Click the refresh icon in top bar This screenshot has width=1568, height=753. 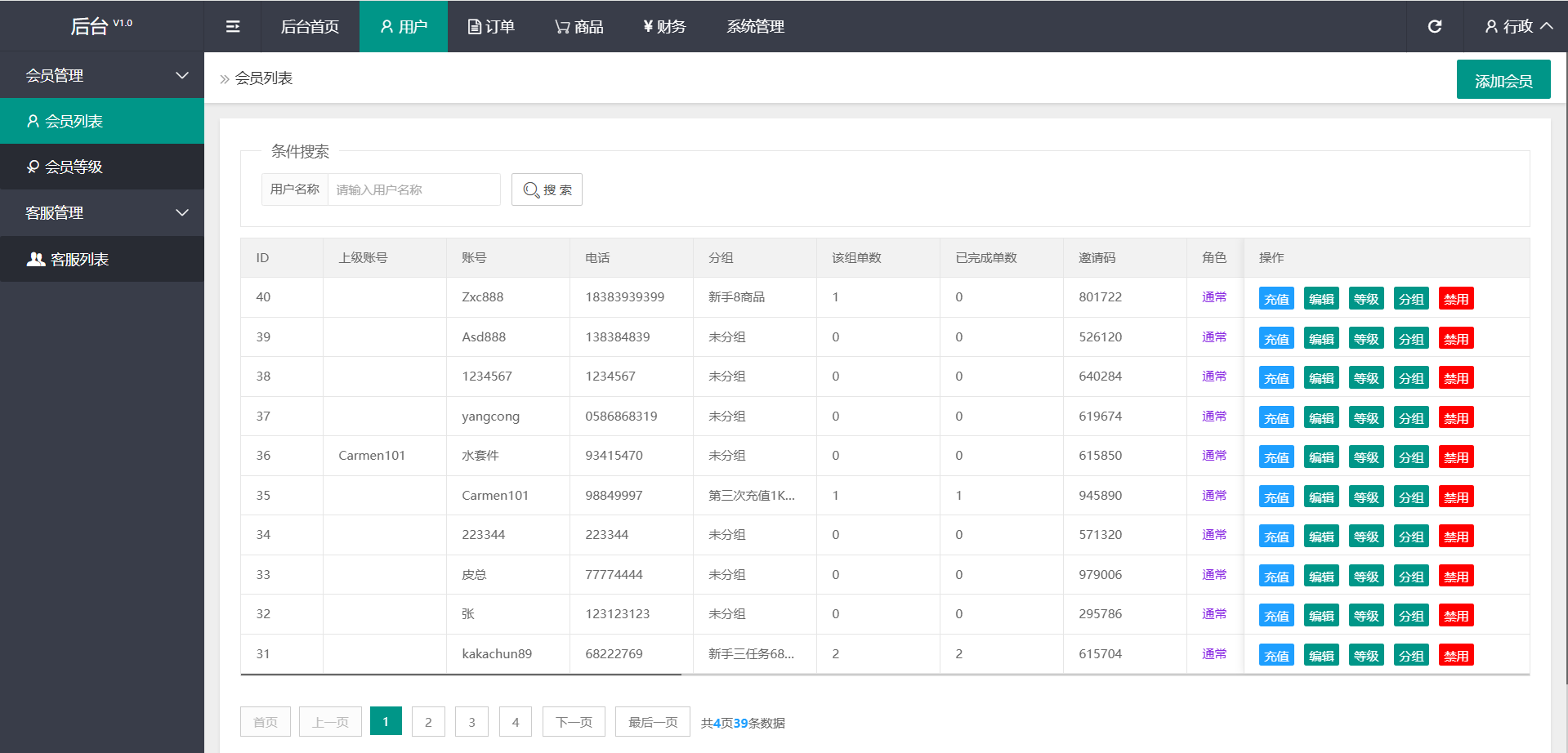[x=1434, y=27]
